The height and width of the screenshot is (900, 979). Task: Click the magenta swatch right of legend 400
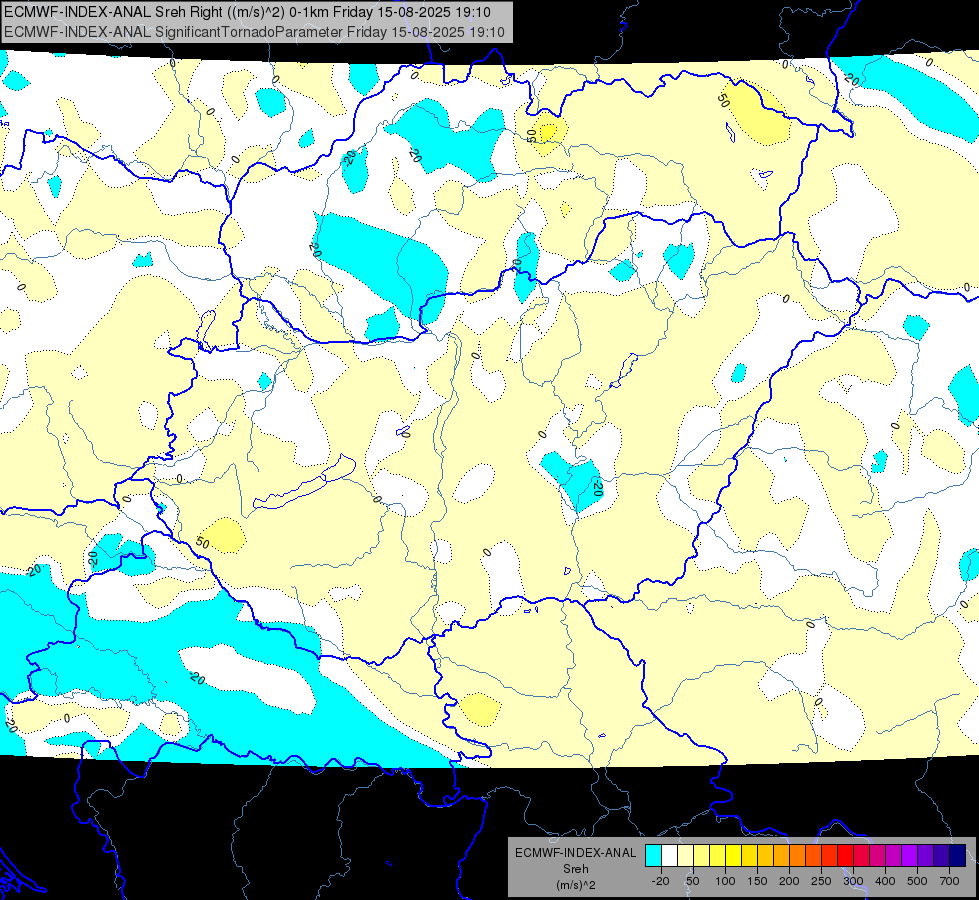click(x=893, y=855)
